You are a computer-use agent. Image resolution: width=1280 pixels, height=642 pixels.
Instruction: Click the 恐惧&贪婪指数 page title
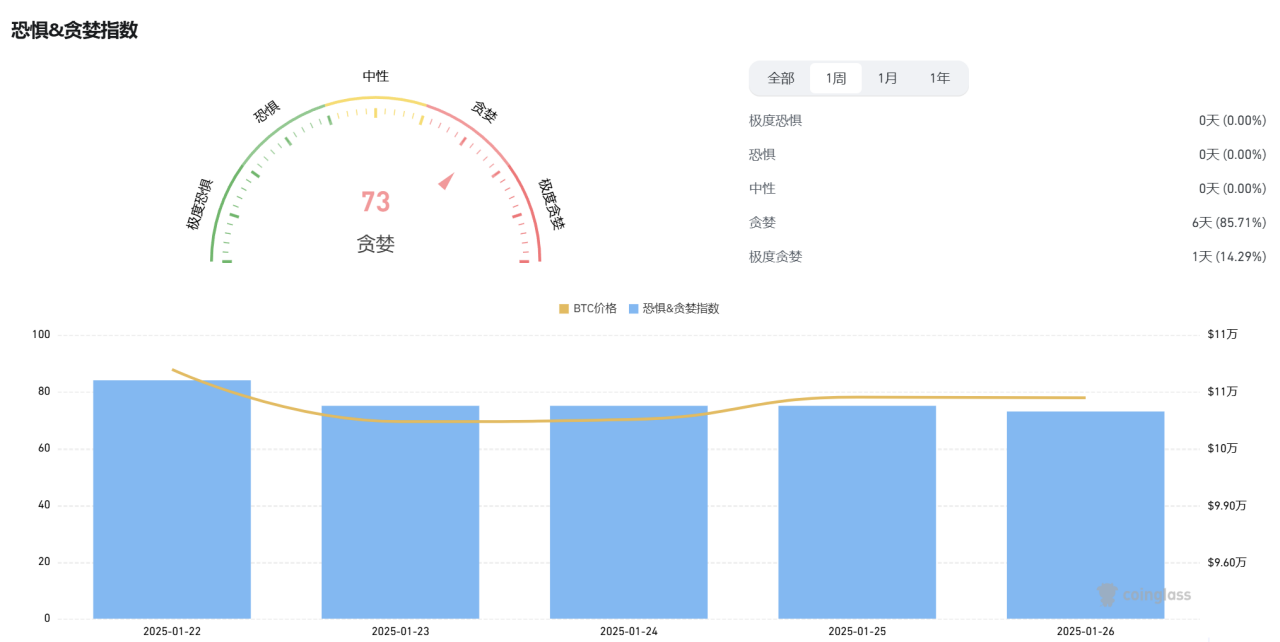(74, 30)
